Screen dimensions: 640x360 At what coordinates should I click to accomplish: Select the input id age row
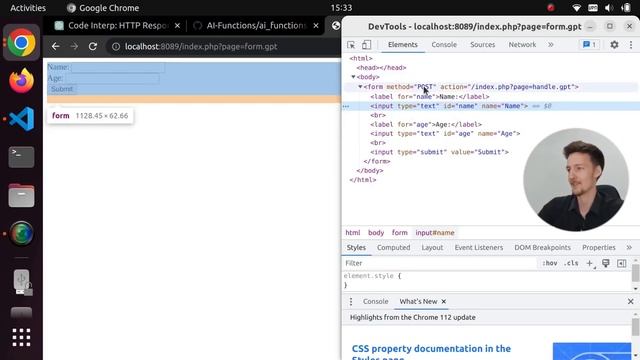445,133
